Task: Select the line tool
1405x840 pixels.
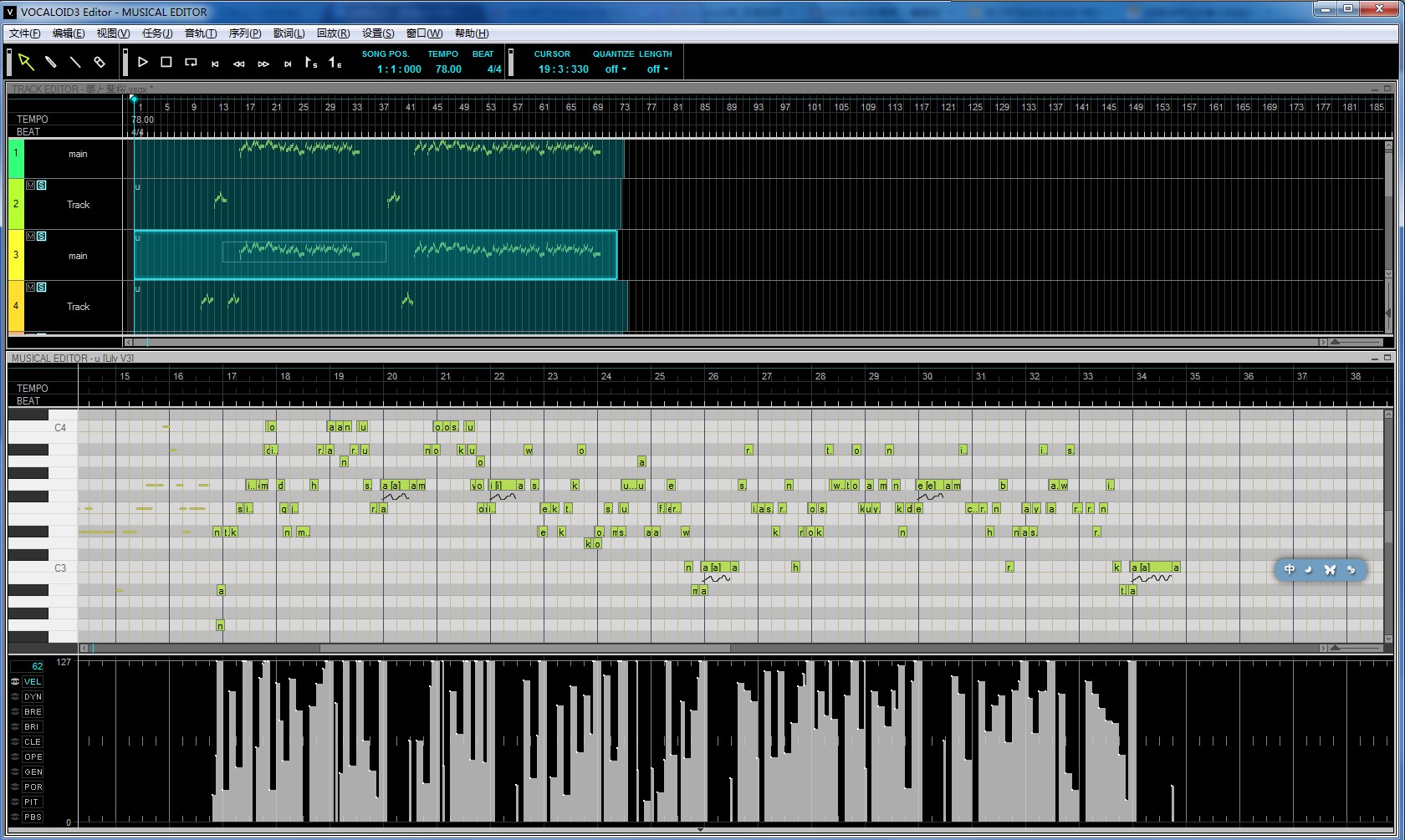Action: pos(74,62)
